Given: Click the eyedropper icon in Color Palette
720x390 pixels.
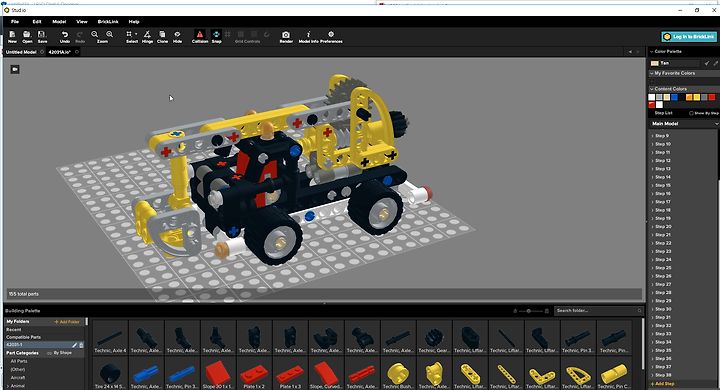Looking at the screenshot, I should [x=715, y=63].
